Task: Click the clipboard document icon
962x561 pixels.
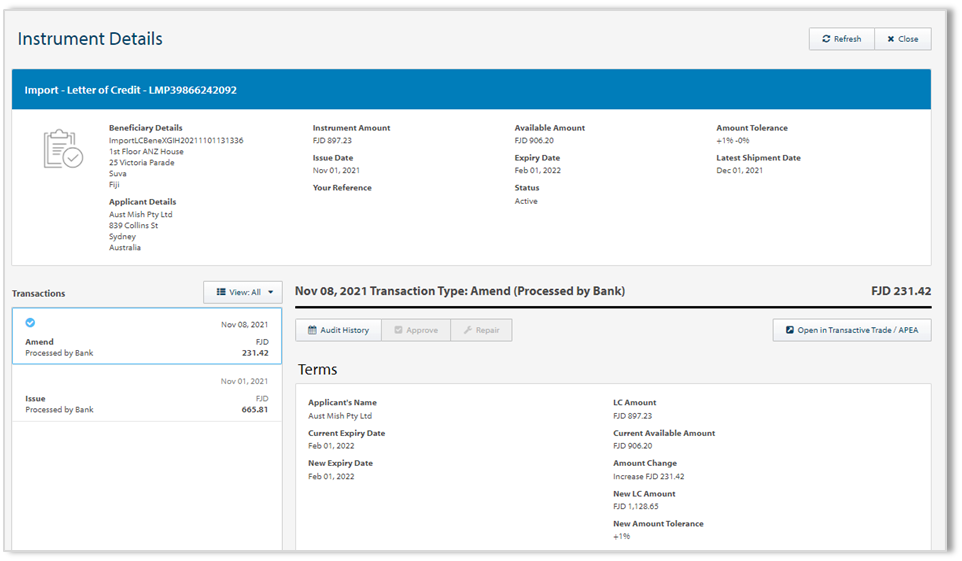Action: pos(63,149)
